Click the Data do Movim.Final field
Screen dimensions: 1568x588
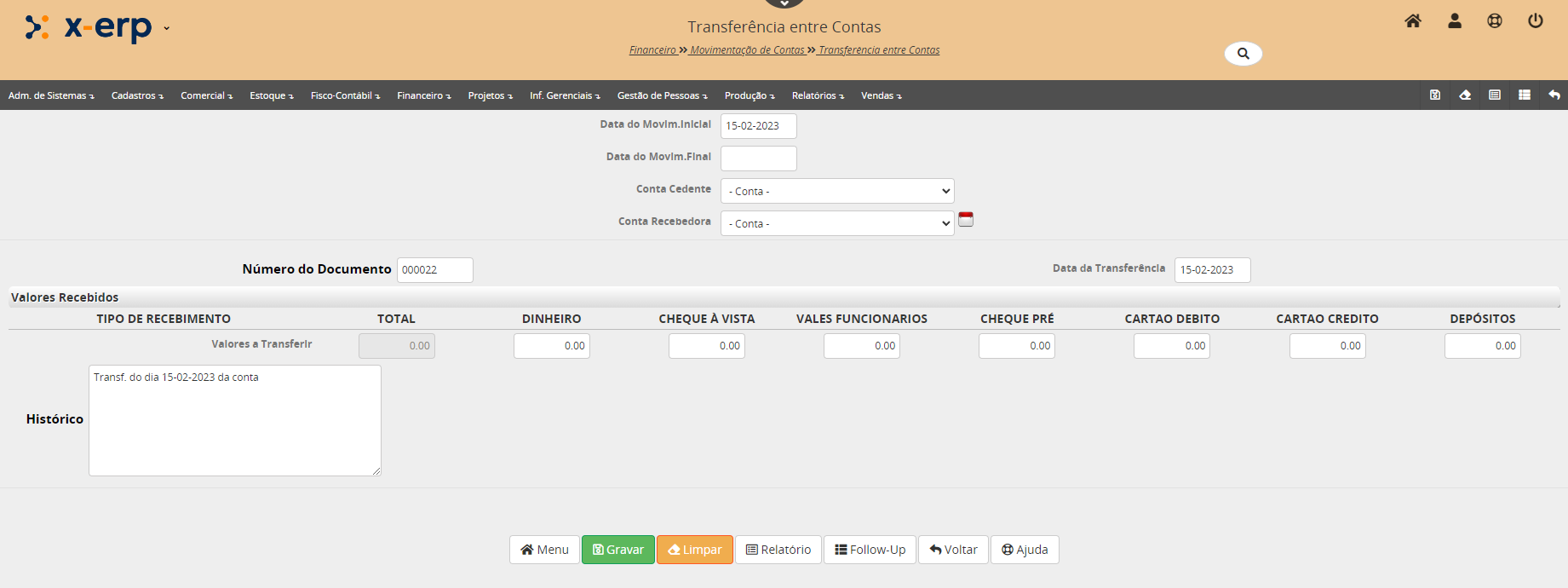click(x=758, y=159)
